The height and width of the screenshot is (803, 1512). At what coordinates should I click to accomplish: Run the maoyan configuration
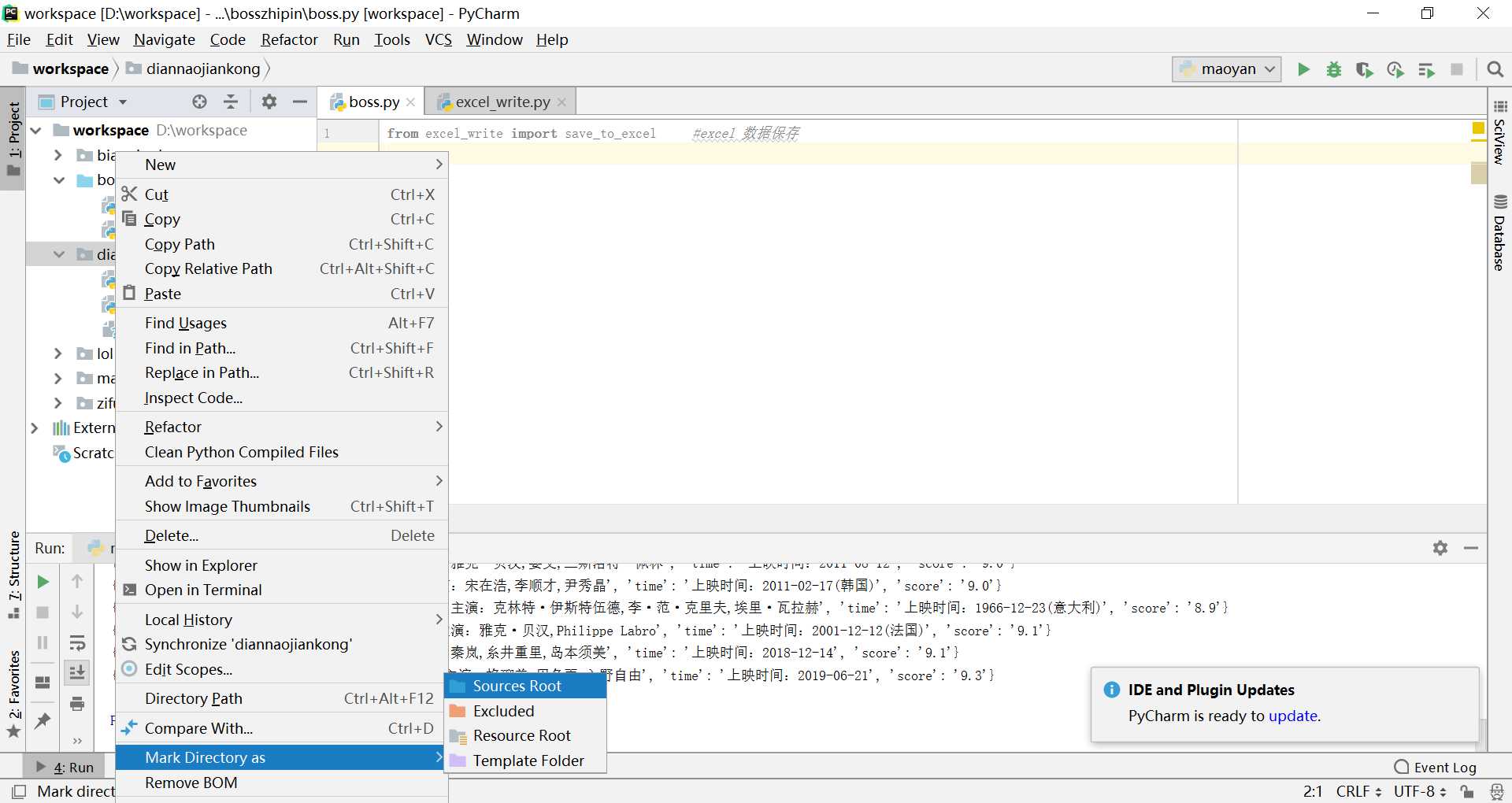[1303, 69]
